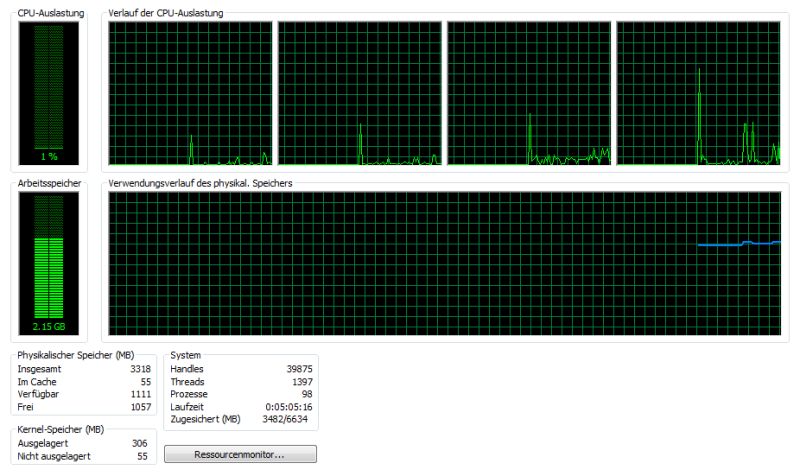Screen dimensions: 800x476
Task: Click the Im Cache label
Action: tap(37, 382)
